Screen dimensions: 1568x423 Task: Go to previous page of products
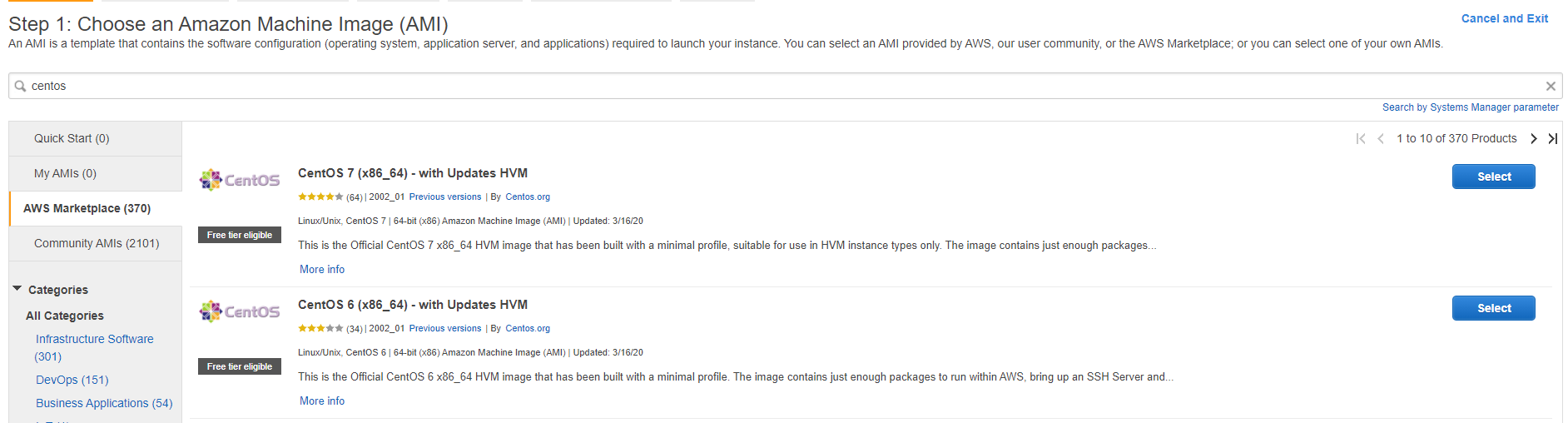(x=1381, y=139)
